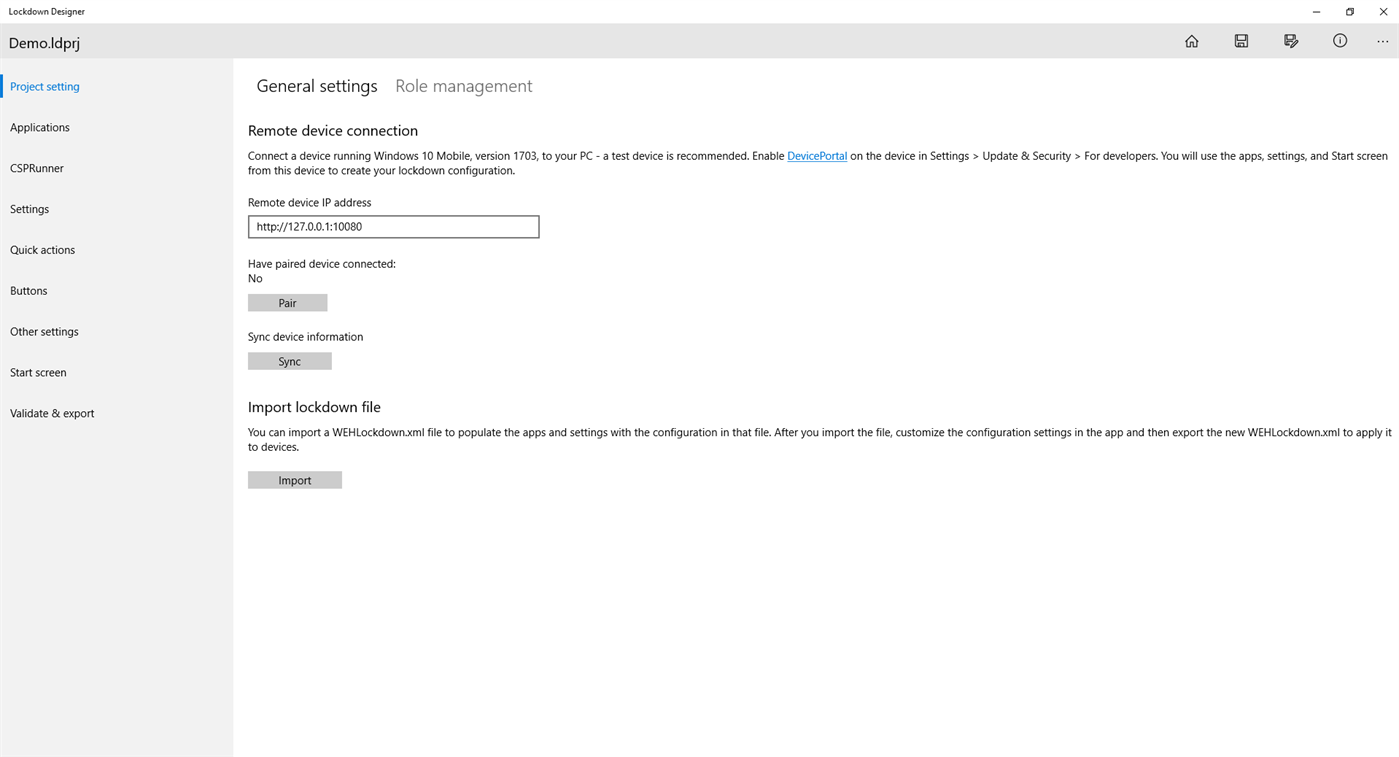The image size is (1399, 757).
Task: Navigate to CSPRunner
Action: click(x=36, y=168)
